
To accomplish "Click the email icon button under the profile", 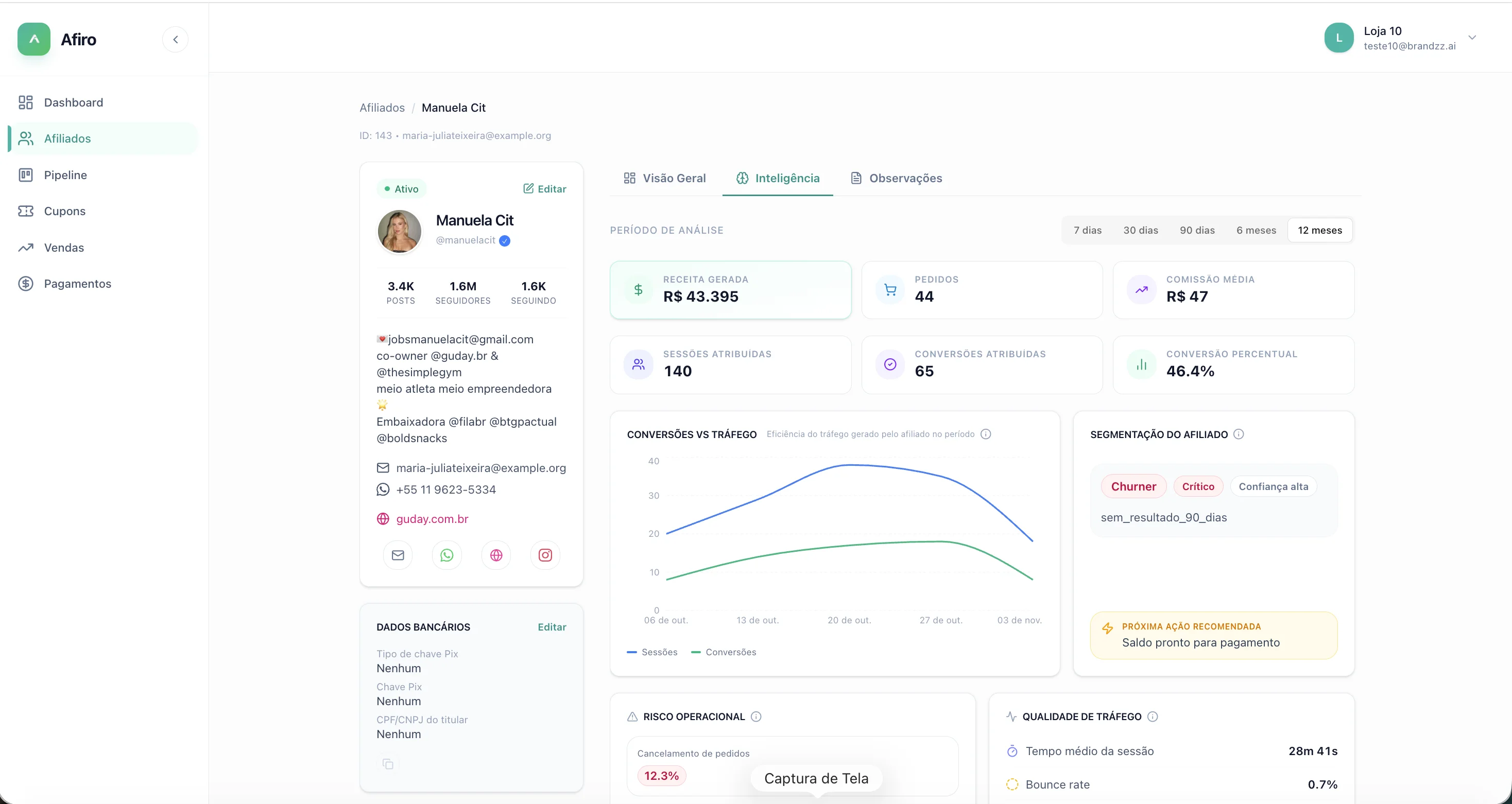I will coord(398,555).
